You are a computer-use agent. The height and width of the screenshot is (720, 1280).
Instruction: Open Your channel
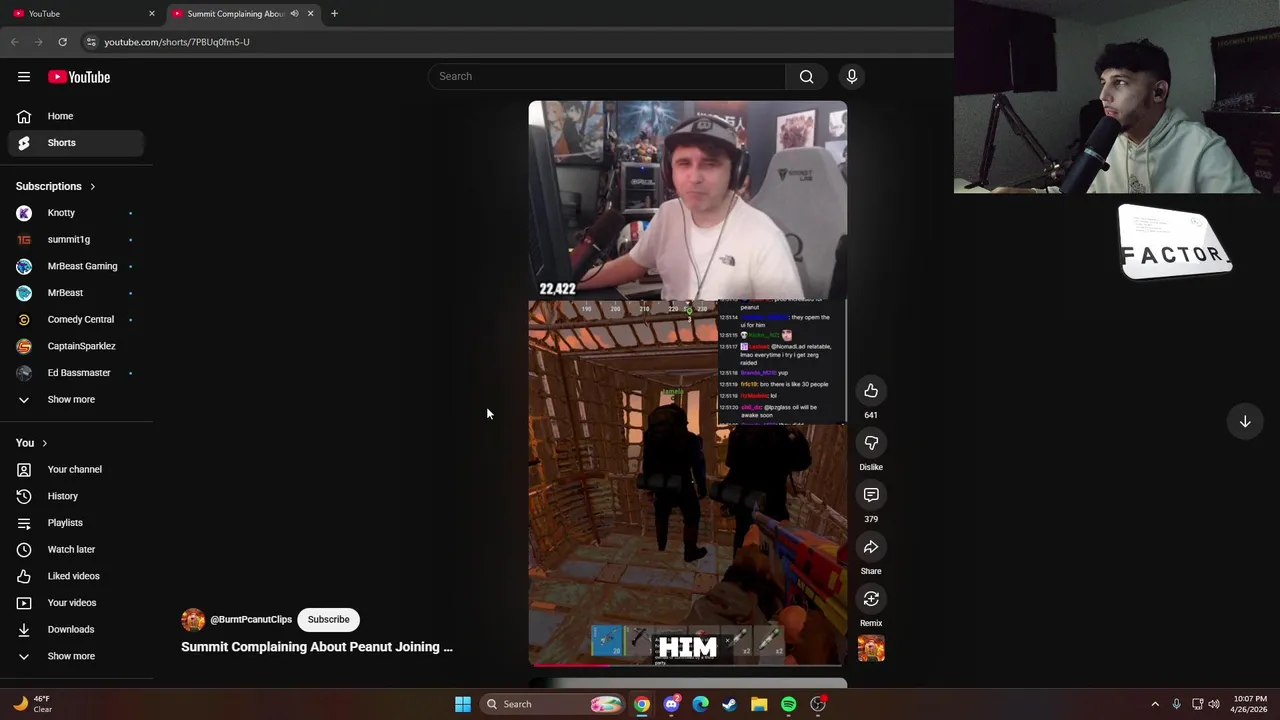[76, 469]
